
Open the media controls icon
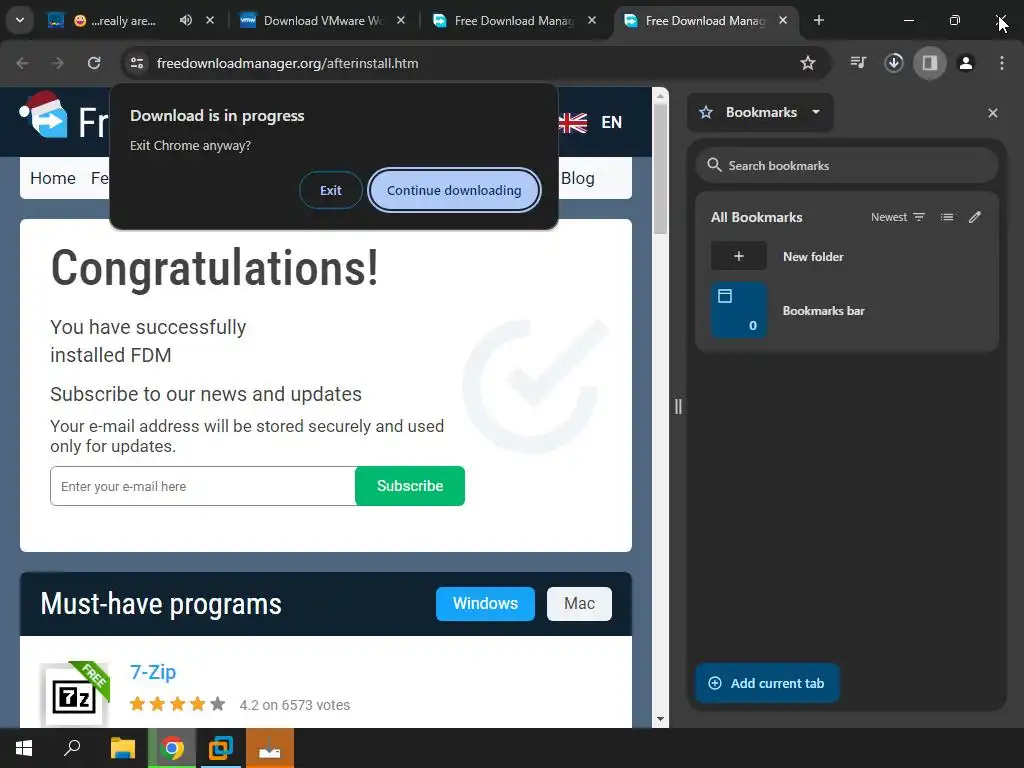coord(858,63)
